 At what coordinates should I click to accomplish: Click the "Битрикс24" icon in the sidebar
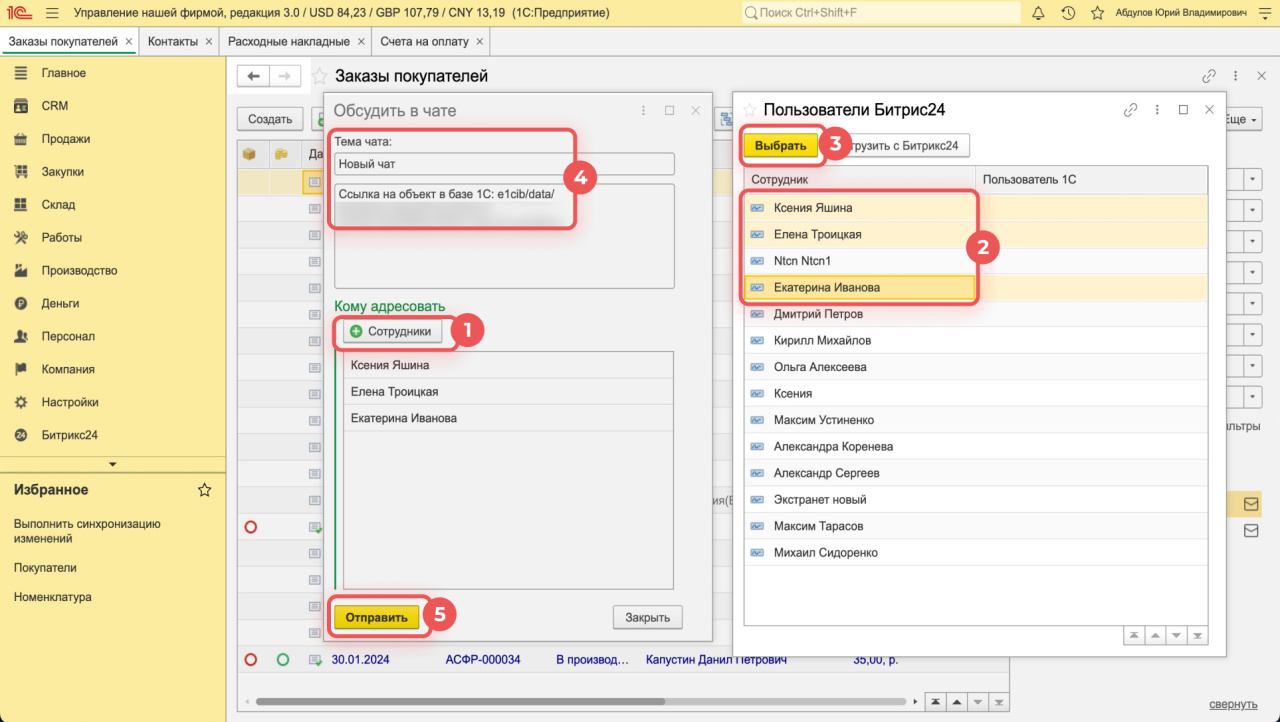pos(21,435)
